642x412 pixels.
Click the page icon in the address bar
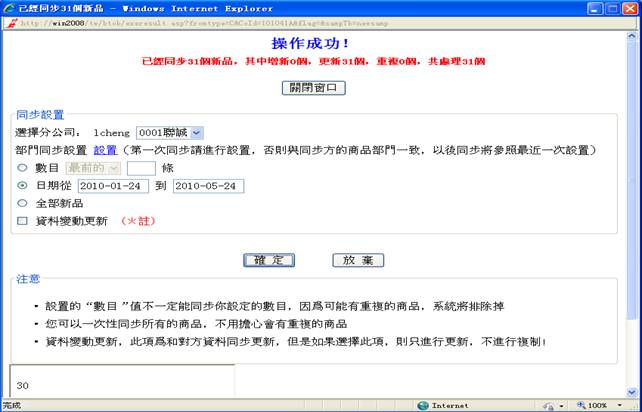(x=9, y=24)
